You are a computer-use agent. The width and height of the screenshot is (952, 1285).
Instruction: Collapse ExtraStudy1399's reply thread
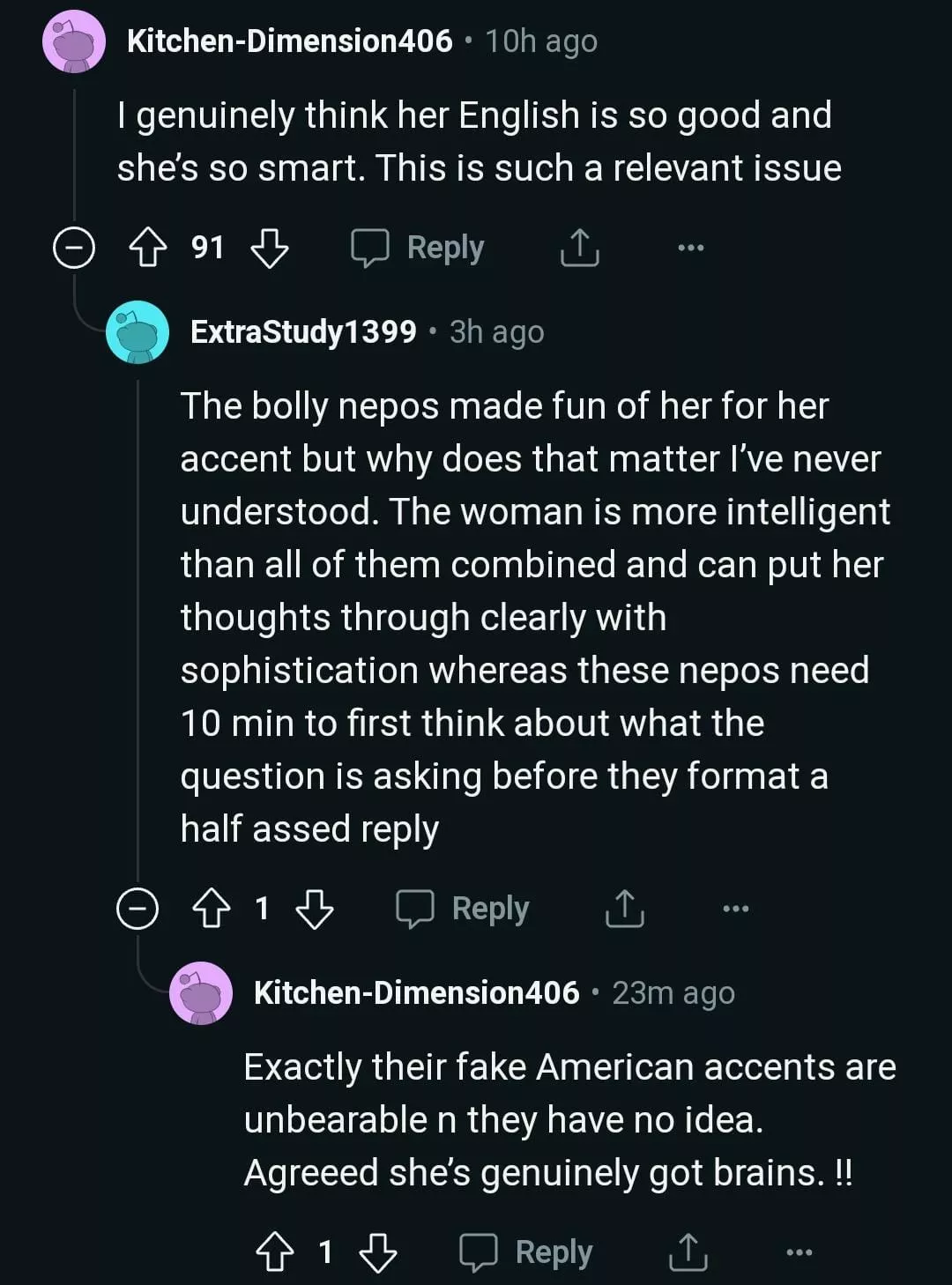coord(138,909)
